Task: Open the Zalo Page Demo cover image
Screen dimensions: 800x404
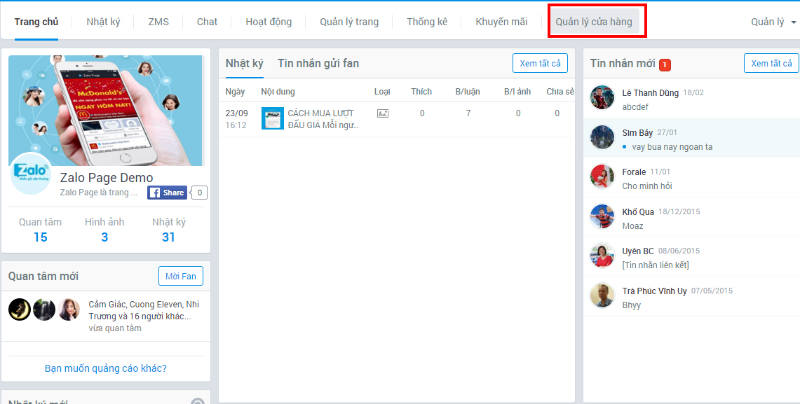Action: tap(106, 110)
